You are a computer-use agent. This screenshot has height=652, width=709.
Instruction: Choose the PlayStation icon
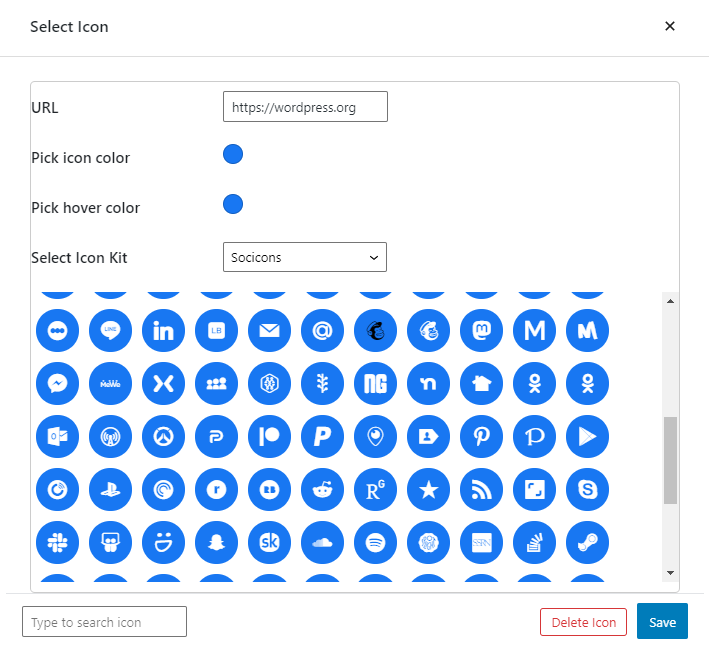tap(110, 489)
